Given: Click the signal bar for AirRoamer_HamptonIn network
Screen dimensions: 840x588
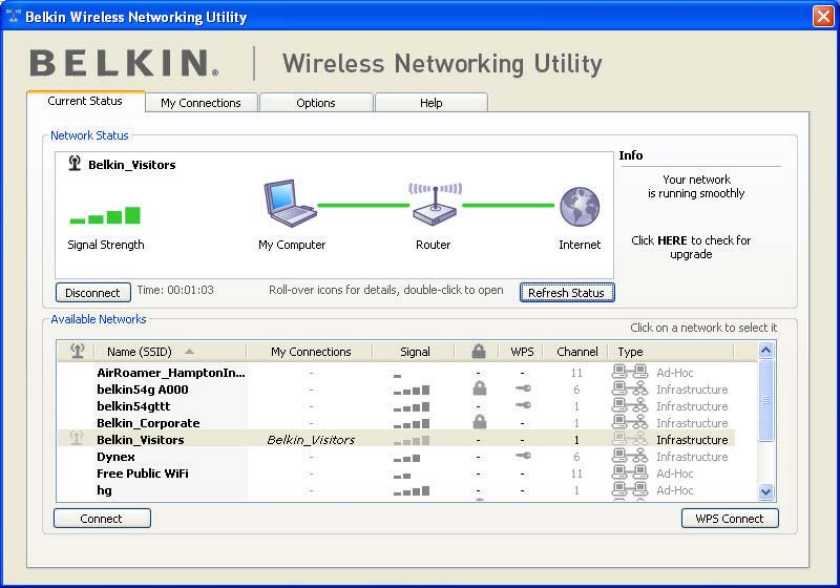Looking at the screenshot, I should [397, 376].
